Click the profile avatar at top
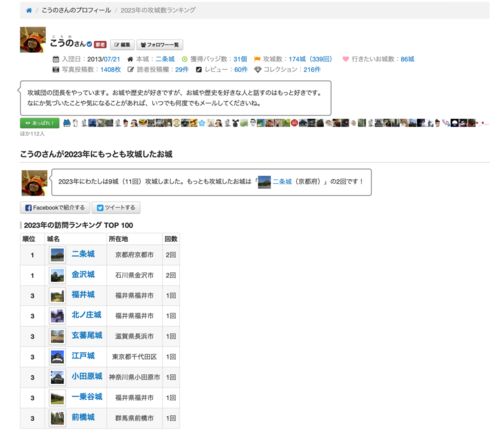The height and width of the screenshot is (436, 500). (33, 40)
